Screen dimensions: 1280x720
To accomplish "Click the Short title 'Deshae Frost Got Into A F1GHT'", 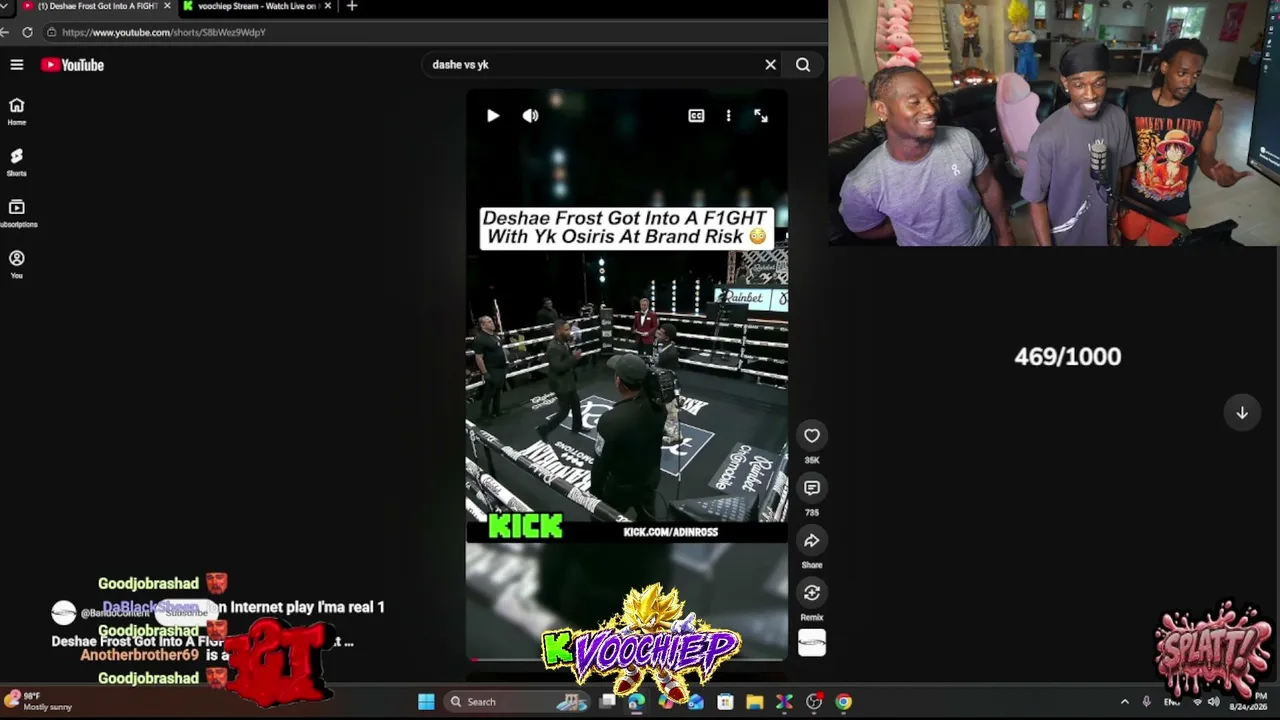I will pyautogui.click(x=625, y=217).
